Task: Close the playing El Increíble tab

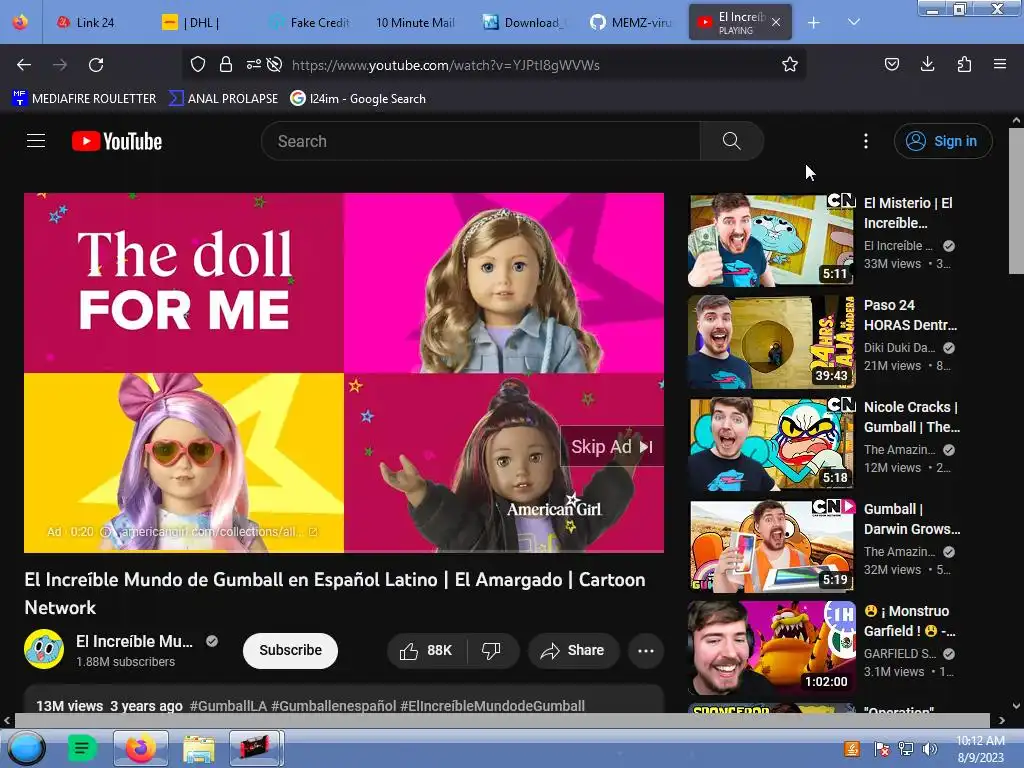Action: 776,22
